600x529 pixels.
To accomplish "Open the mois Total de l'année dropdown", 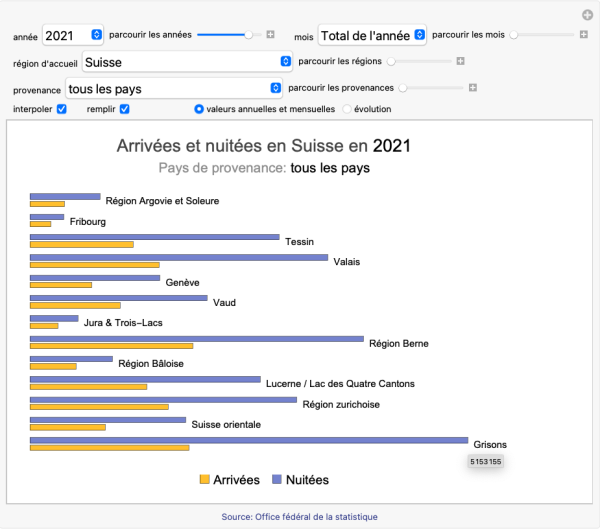I will point(373,35).
